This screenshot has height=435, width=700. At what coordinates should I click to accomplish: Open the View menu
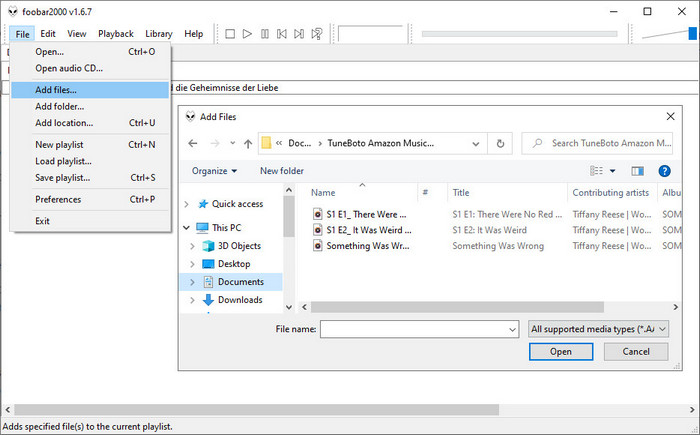point(77,34)
